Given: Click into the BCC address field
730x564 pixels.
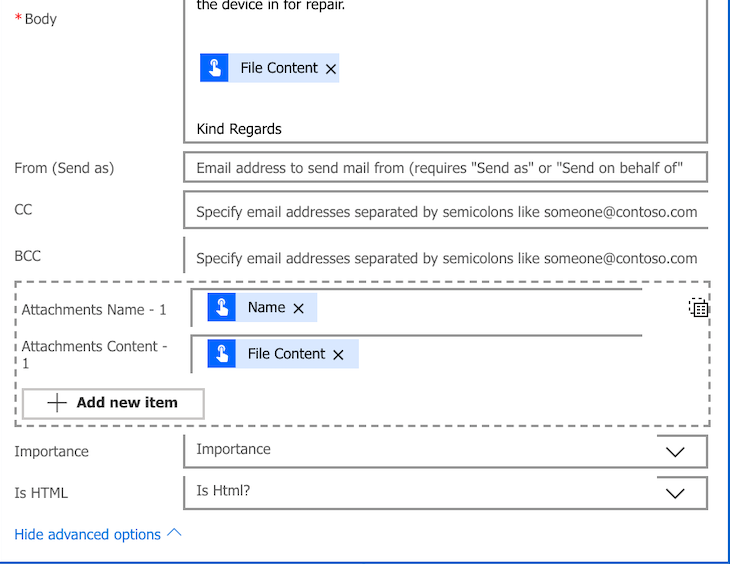Looking at the screenshot, I should click(x=446, y=256).
